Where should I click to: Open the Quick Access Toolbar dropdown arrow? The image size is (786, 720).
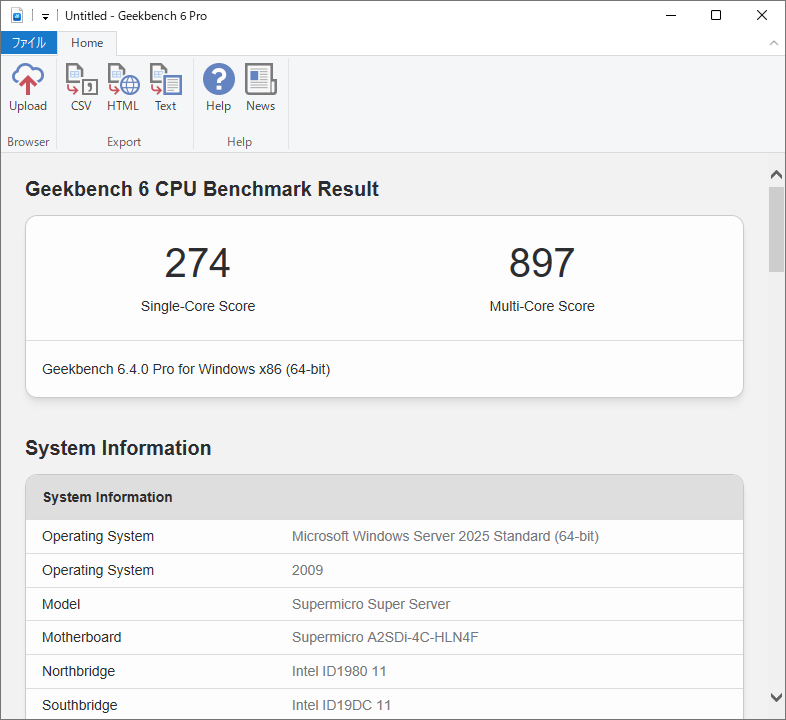(x=46, y=17)
